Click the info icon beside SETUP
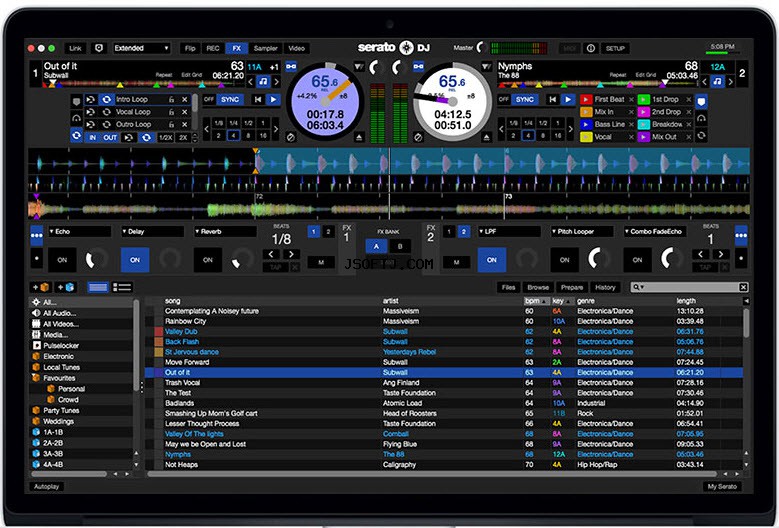 pyautogui.click(x=591, y=48)
